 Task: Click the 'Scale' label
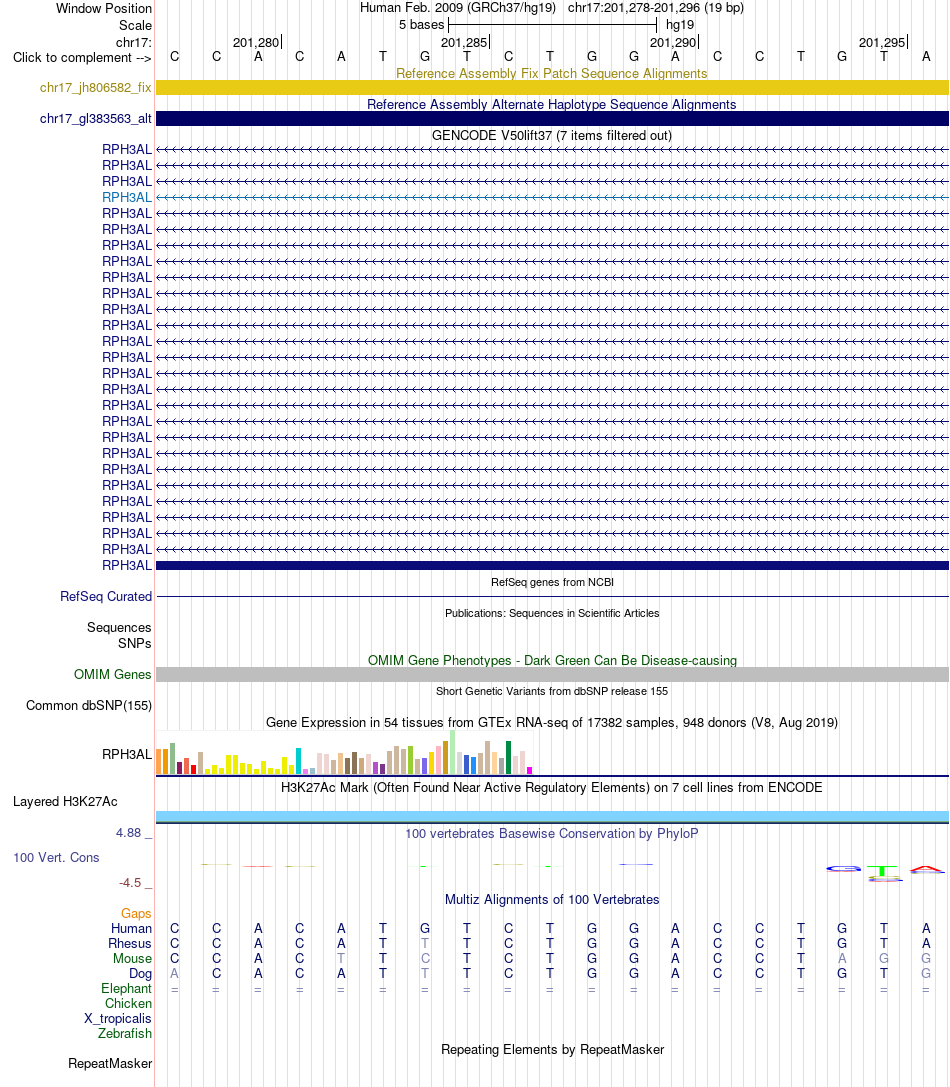[x=135, y=26]
